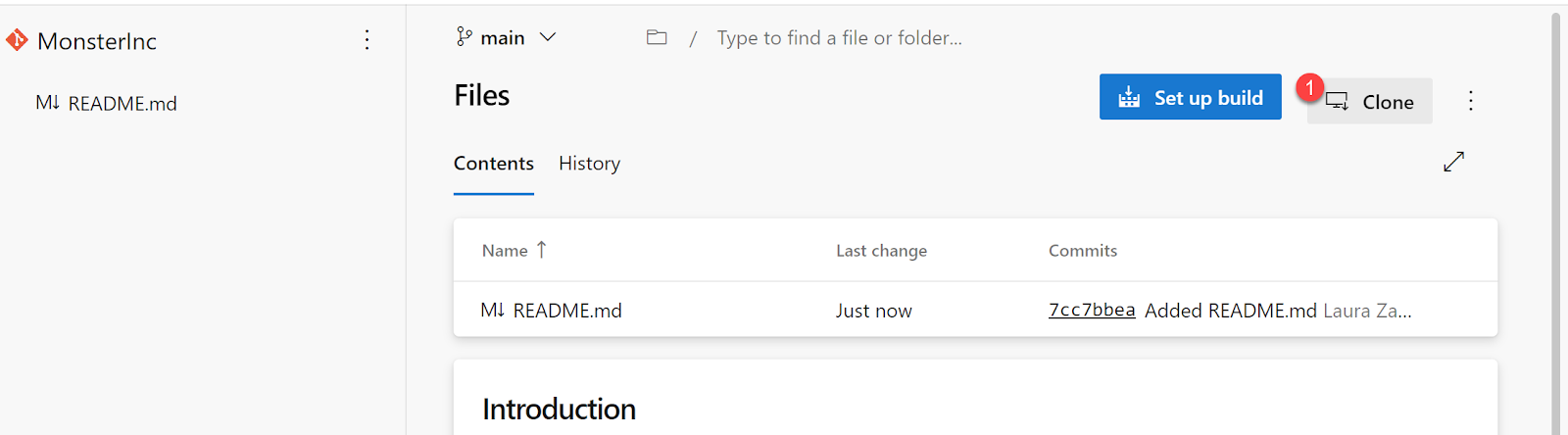The height and width of the screenshot is (435, 1568).
Task: Select README.md in the left file tree
Action: tap(106, 104)
